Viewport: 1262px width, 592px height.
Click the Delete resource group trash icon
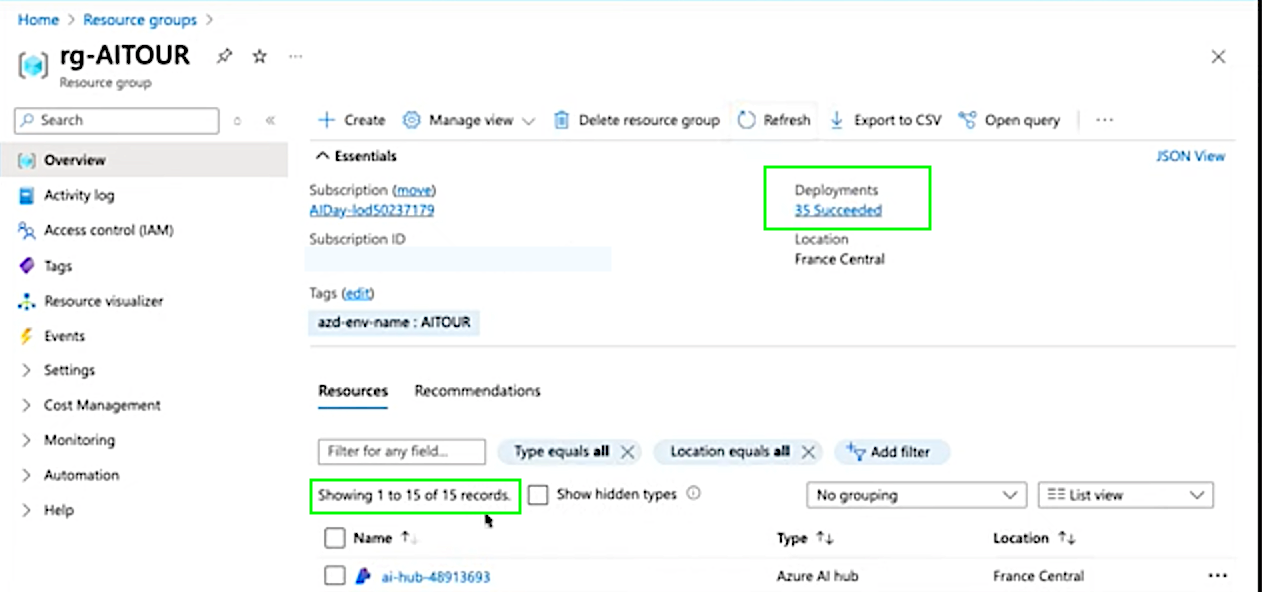[x=562, y=120]
